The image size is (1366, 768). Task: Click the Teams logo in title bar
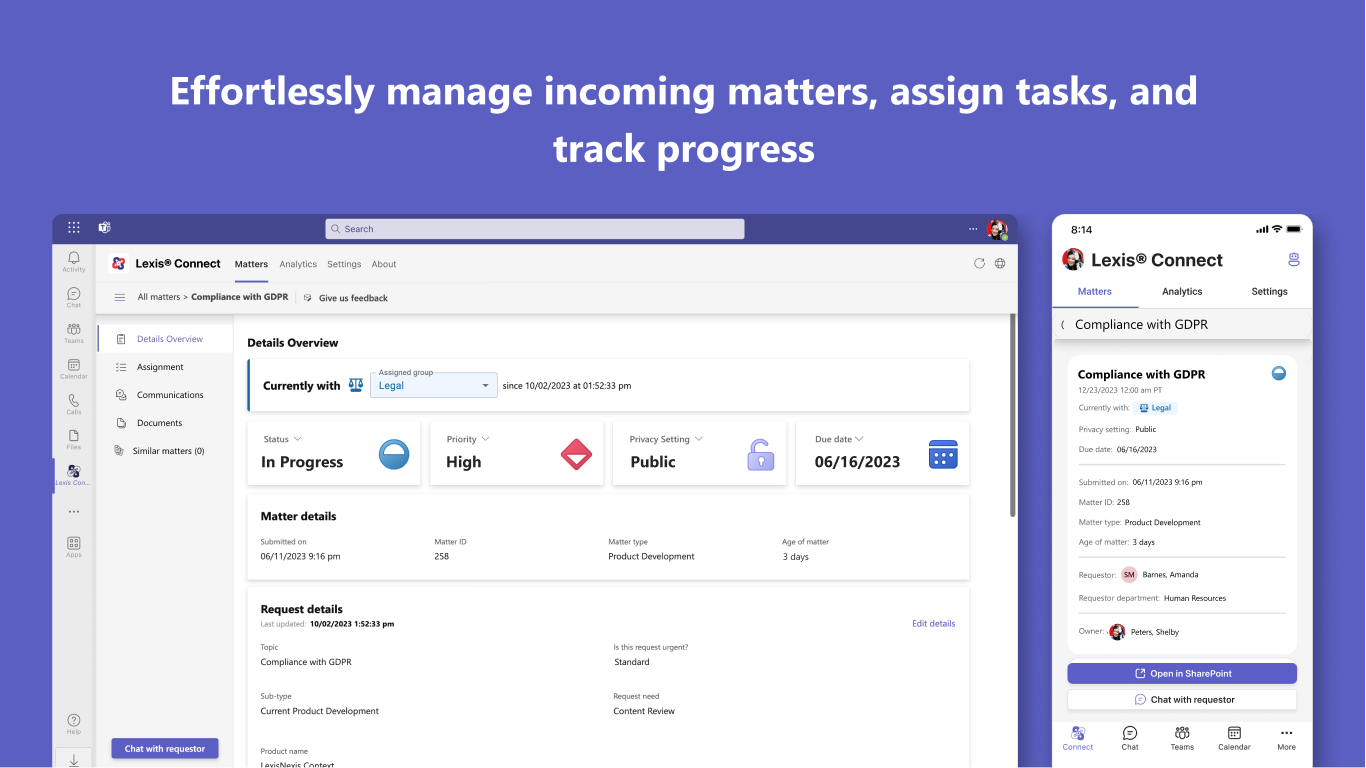(x=104, y=228)
